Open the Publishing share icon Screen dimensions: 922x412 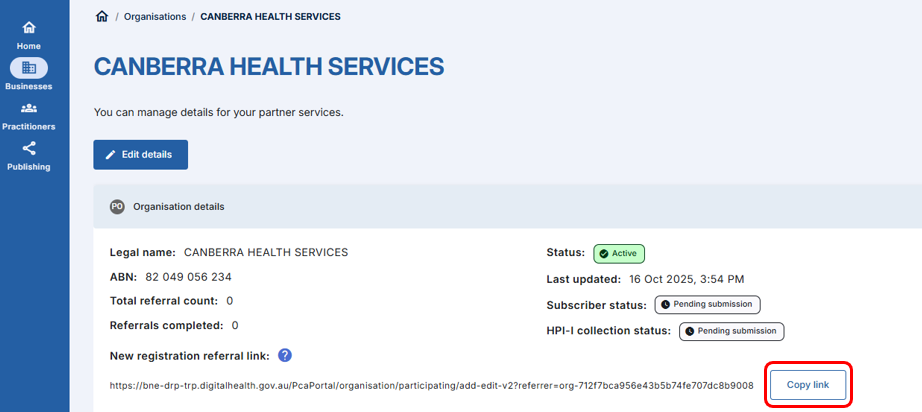29,148
